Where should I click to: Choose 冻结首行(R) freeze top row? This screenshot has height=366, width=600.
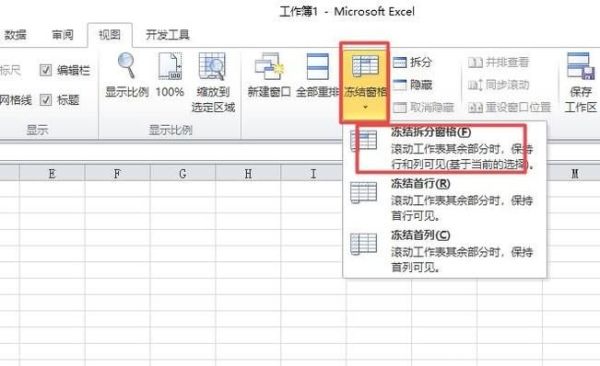coord(445,199)
